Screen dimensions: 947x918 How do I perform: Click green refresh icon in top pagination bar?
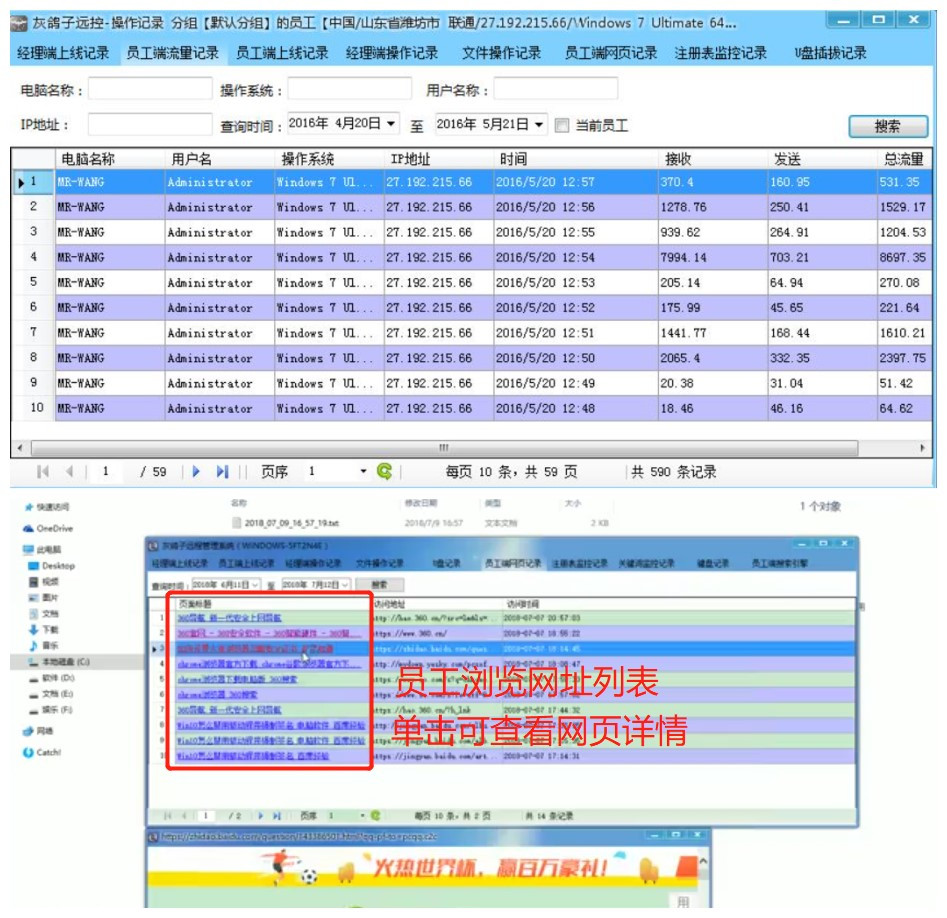click(x=384, y=472)
